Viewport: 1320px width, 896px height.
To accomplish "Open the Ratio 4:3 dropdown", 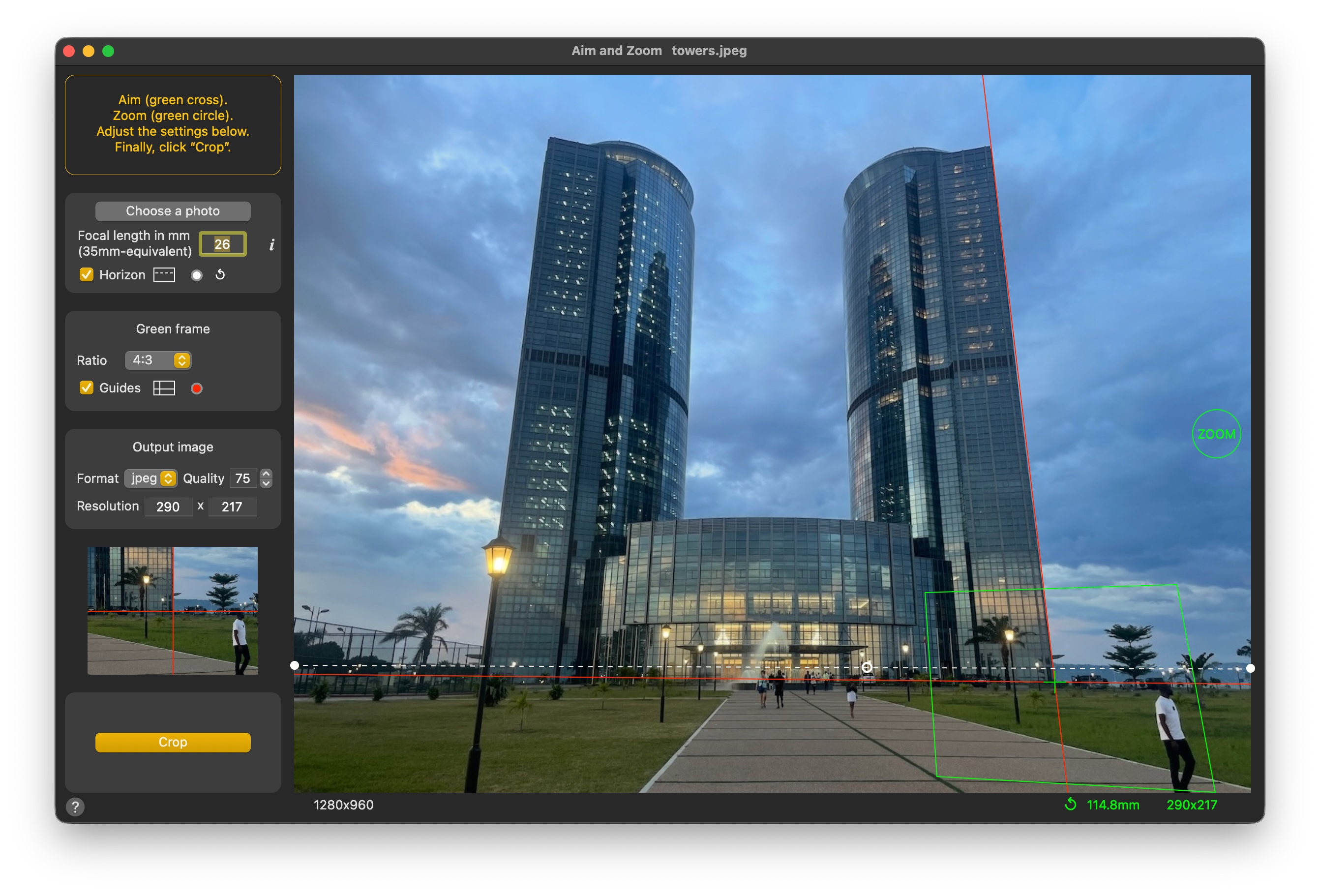I will coord(158,360).
